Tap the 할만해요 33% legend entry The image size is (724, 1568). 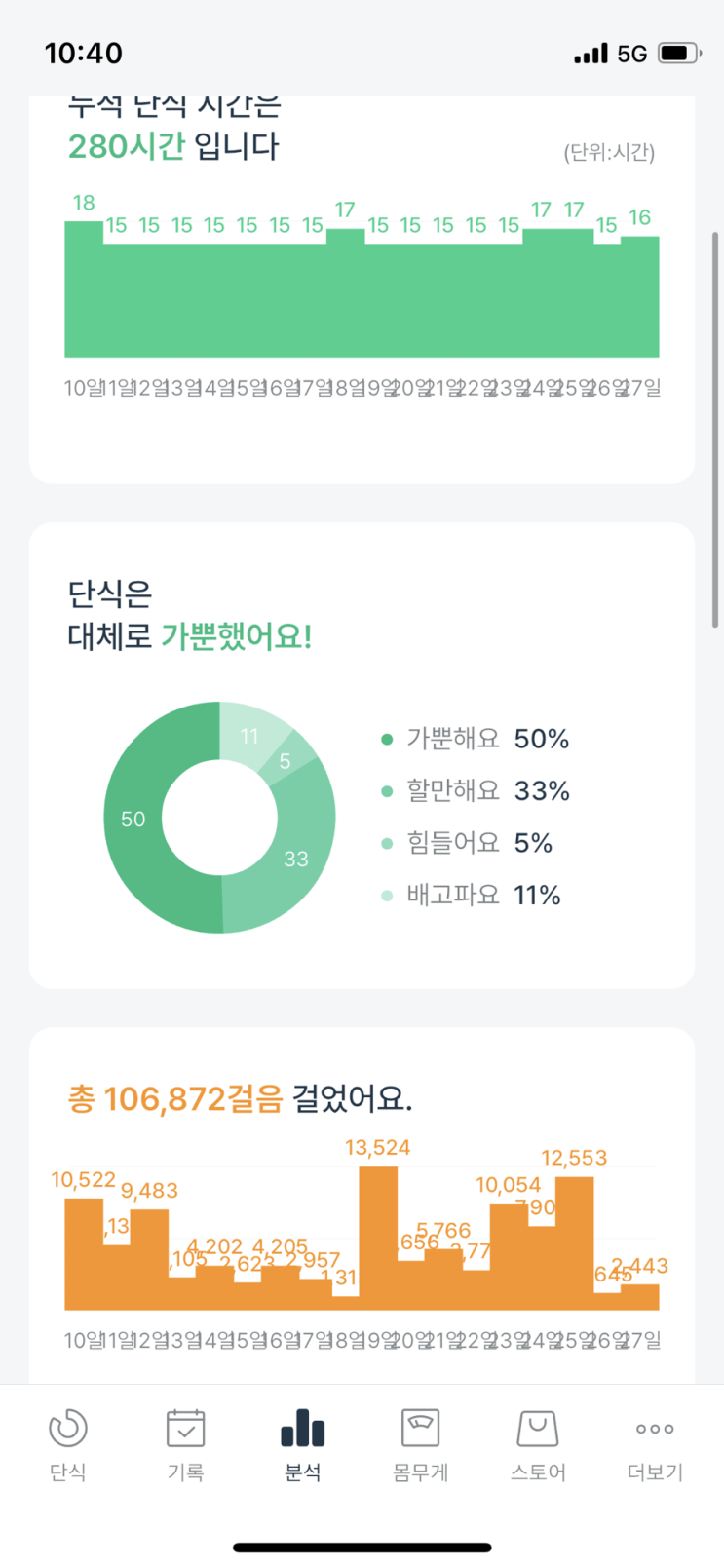point(476,790)
